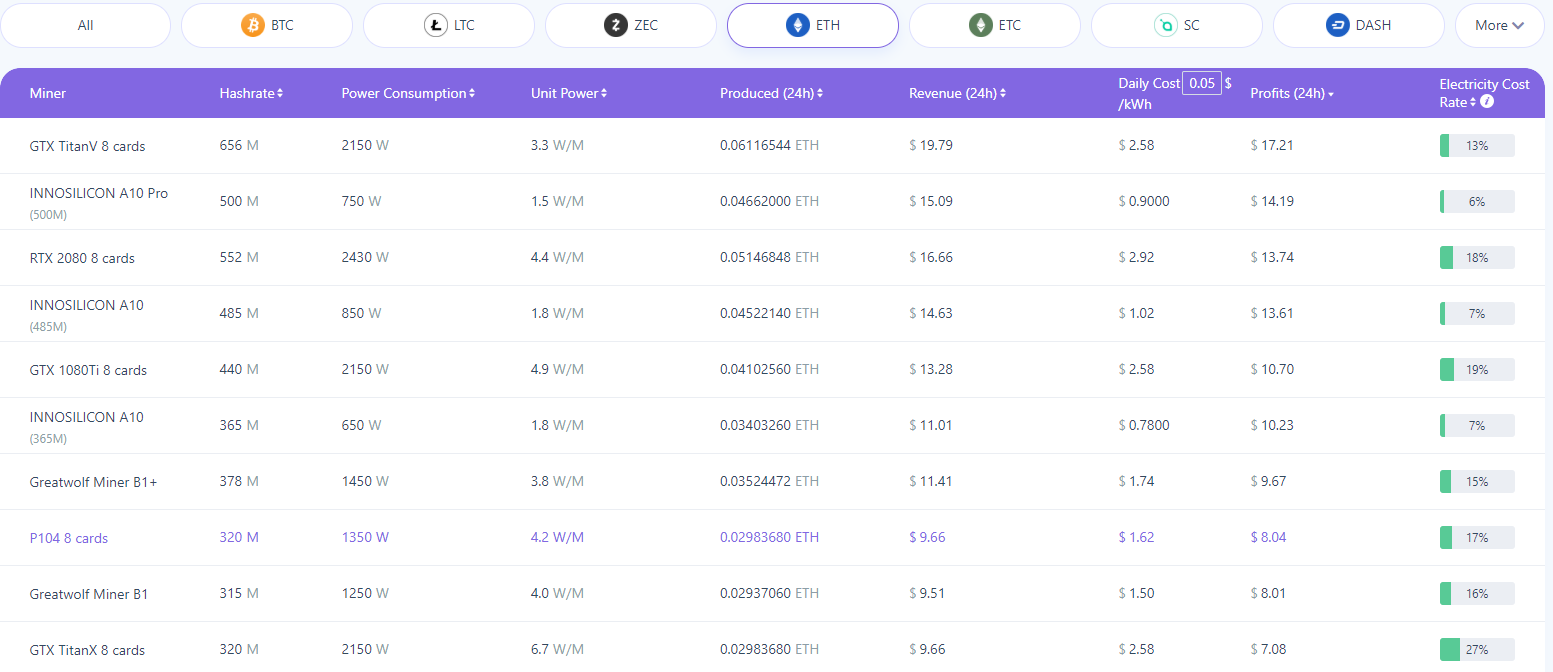This screenshot has height=672, width=1553.
Task: Switch to the All coins tab
Action: (86, 24)
